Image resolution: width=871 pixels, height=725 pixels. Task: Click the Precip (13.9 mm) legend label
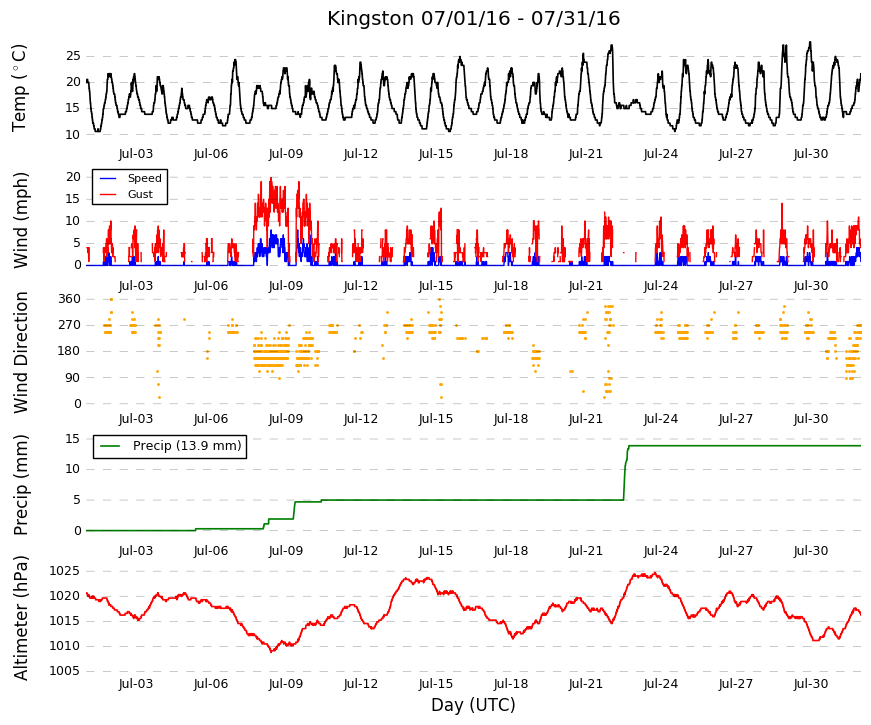[x=187, y=446]
